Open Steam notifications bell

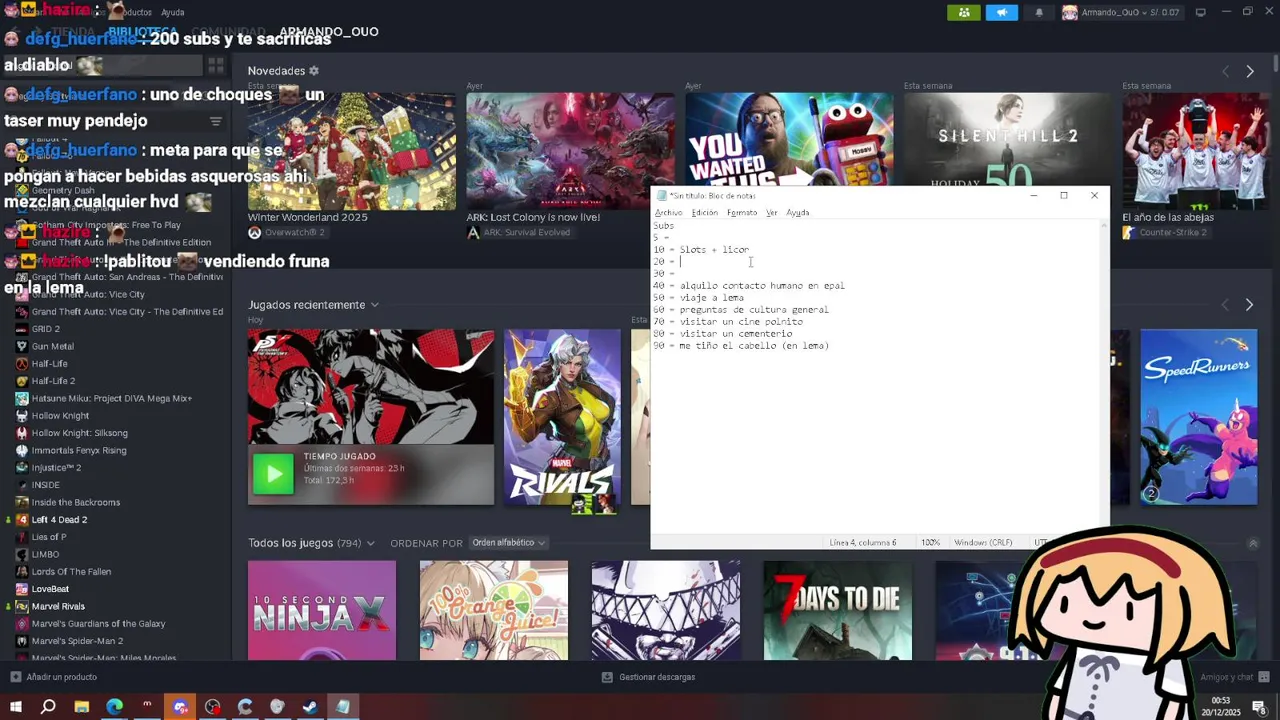coord(1039,12)
